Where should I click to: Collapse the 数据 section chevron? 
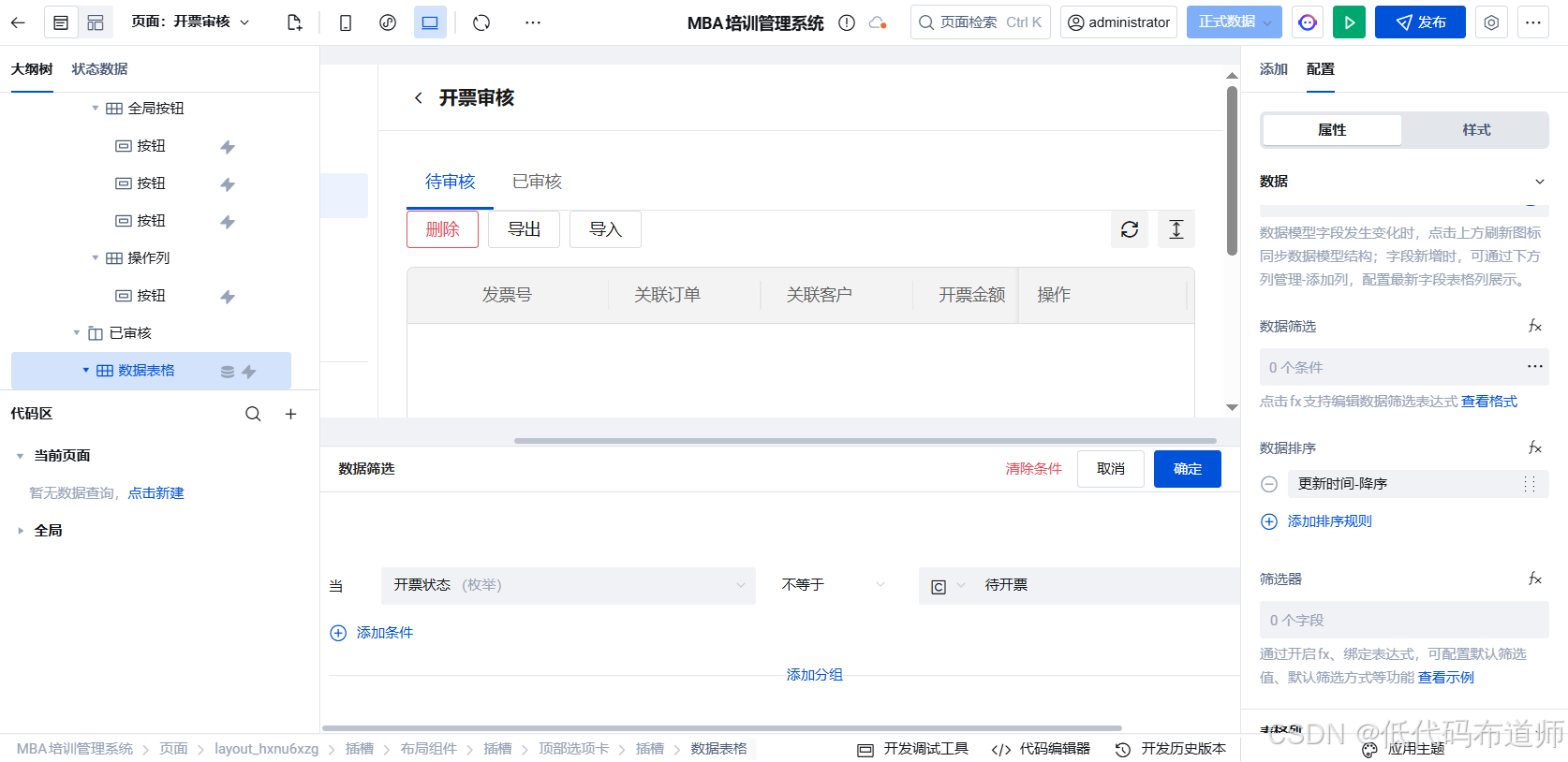pos(1539,182)
